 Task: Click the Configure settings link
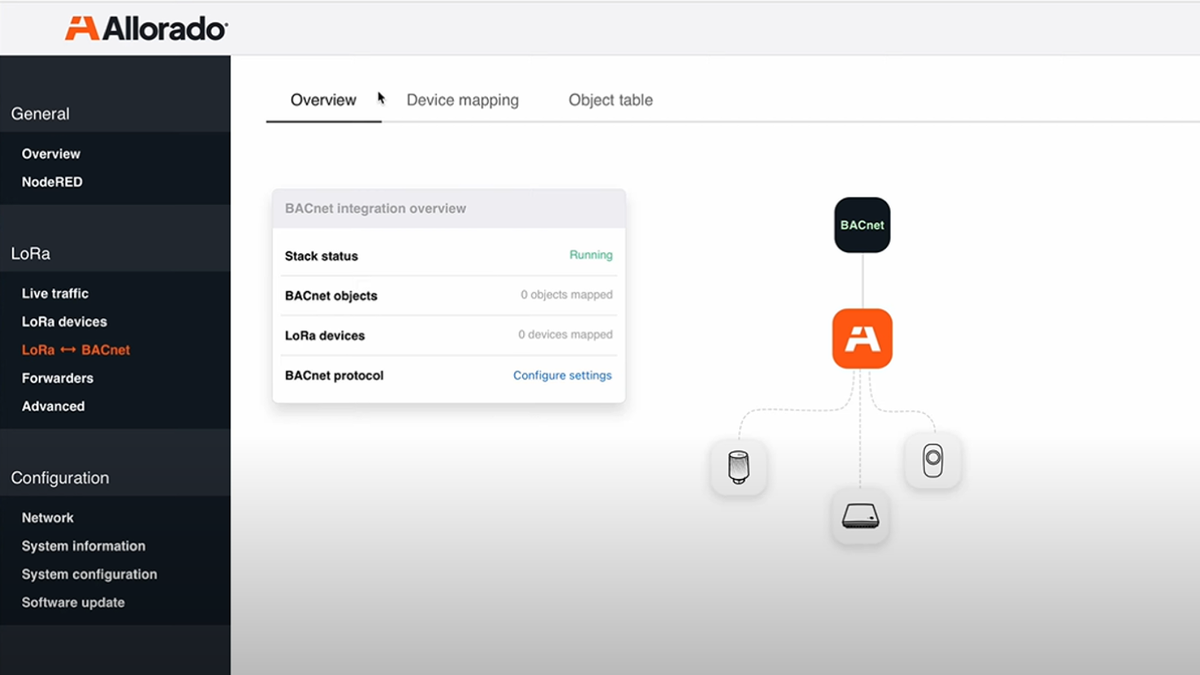(562, 375)
